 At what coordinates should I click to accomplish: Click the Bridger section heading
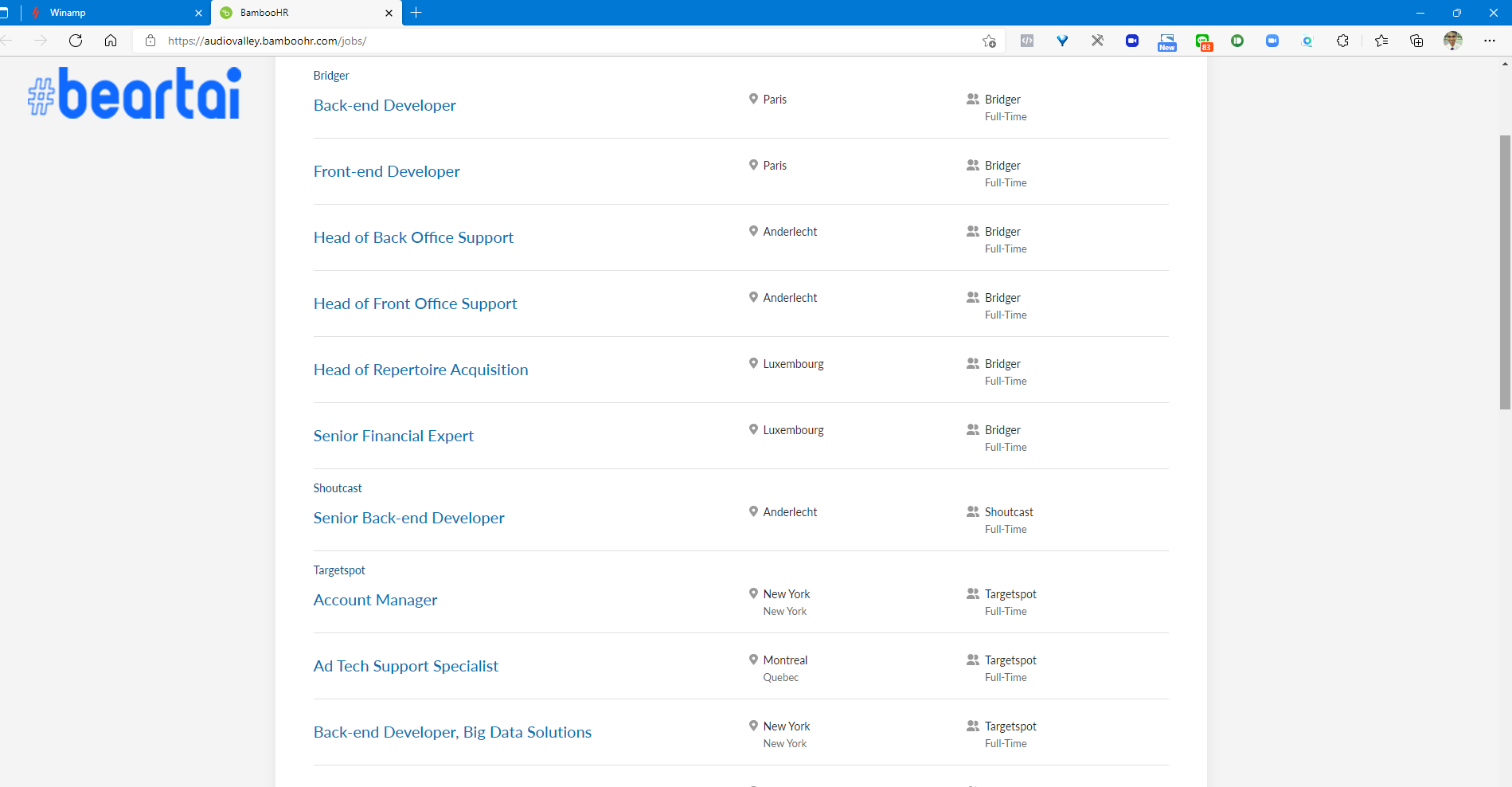point(331,76)
